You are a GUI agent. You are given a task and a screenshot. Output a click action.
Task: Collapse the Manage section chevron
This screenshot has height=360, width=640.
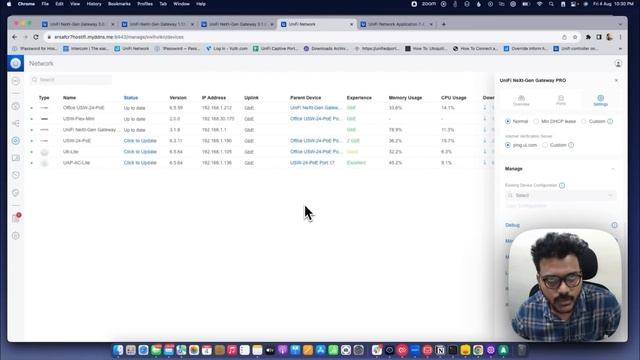coord(613,169)
